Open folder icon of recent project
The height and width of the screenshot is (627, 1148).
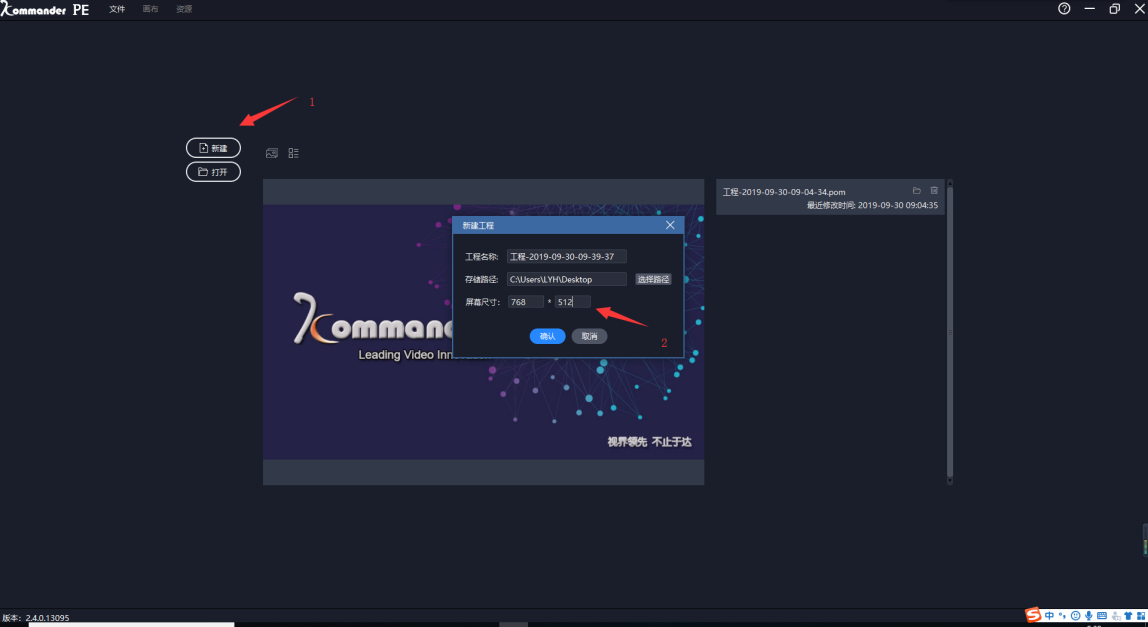(x=916, y=190)
